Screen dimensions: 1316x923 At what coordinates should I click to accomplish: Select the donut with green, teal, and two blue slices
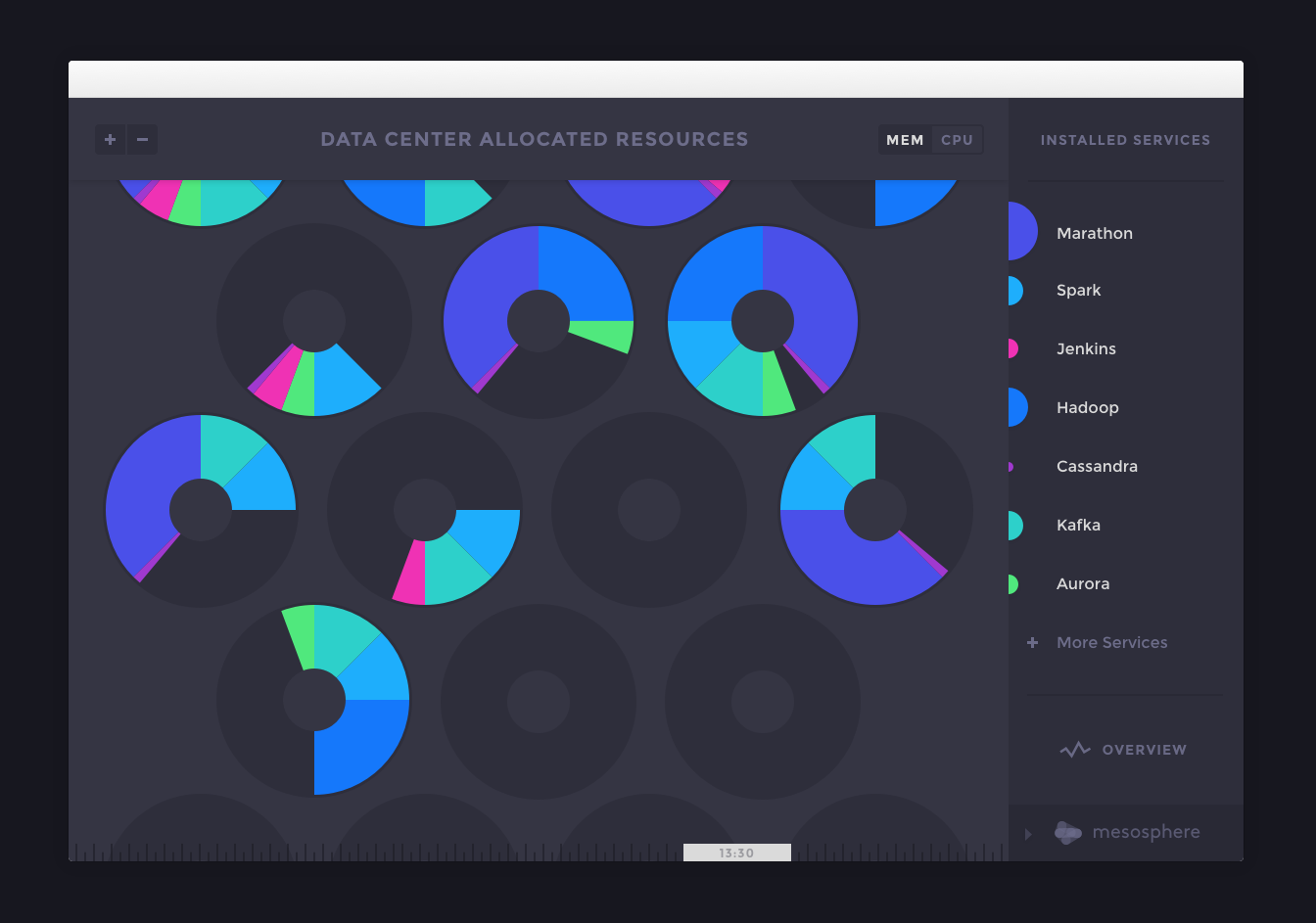(313, 700)
